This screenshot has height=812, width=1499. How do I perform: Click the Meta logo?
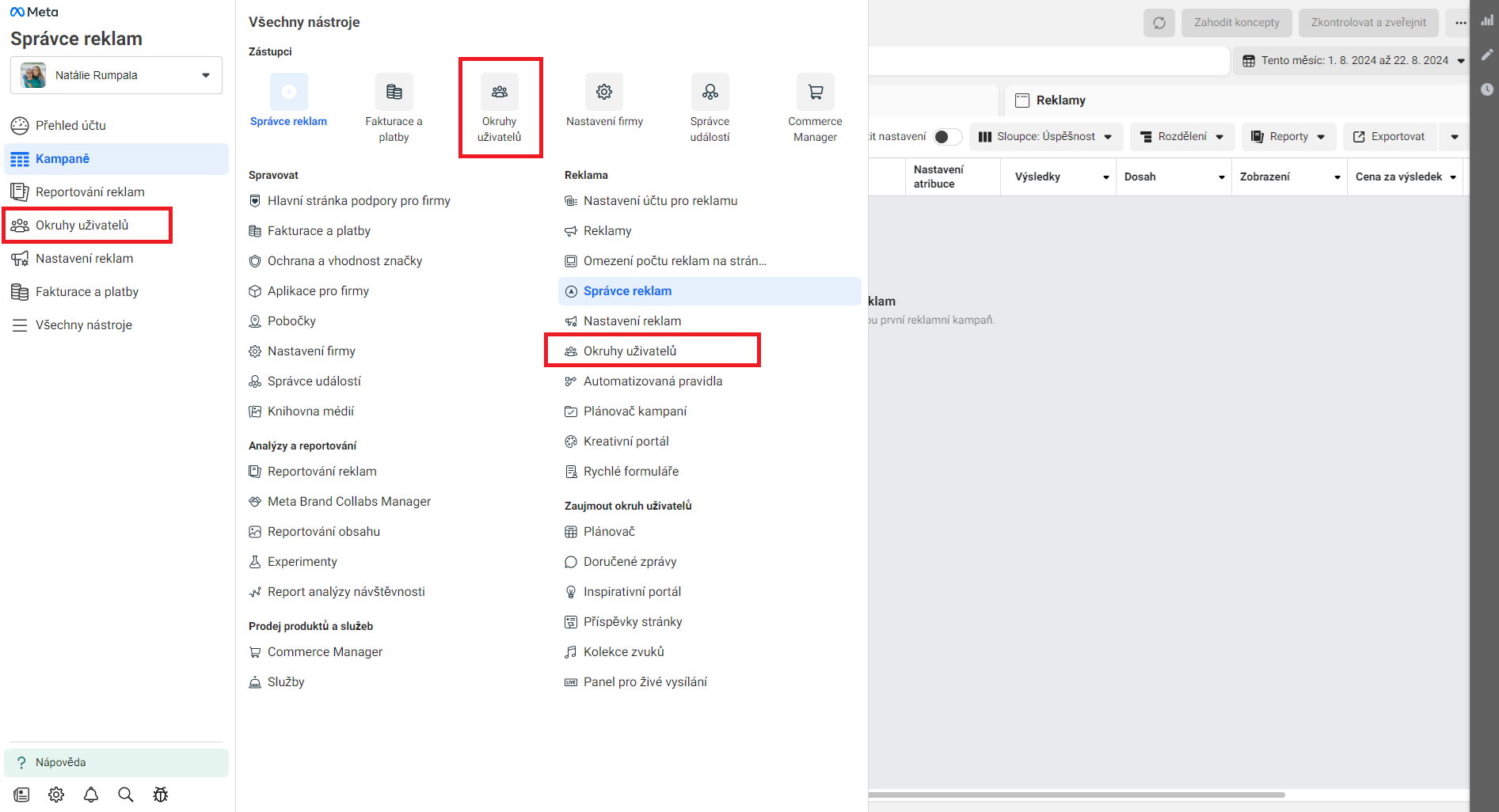34,12
